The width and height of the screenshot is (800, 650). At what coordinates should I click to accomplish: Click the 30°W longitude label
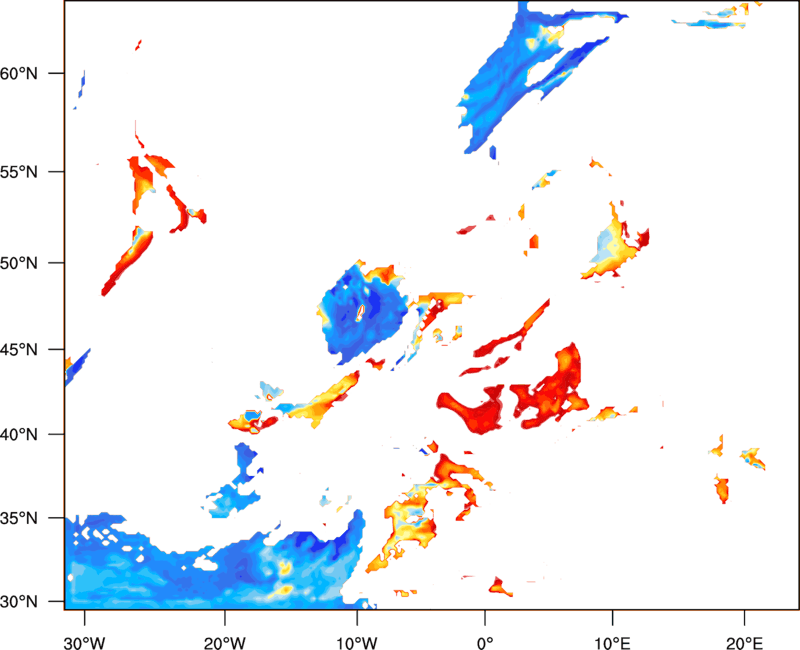(x=84, y=643)
